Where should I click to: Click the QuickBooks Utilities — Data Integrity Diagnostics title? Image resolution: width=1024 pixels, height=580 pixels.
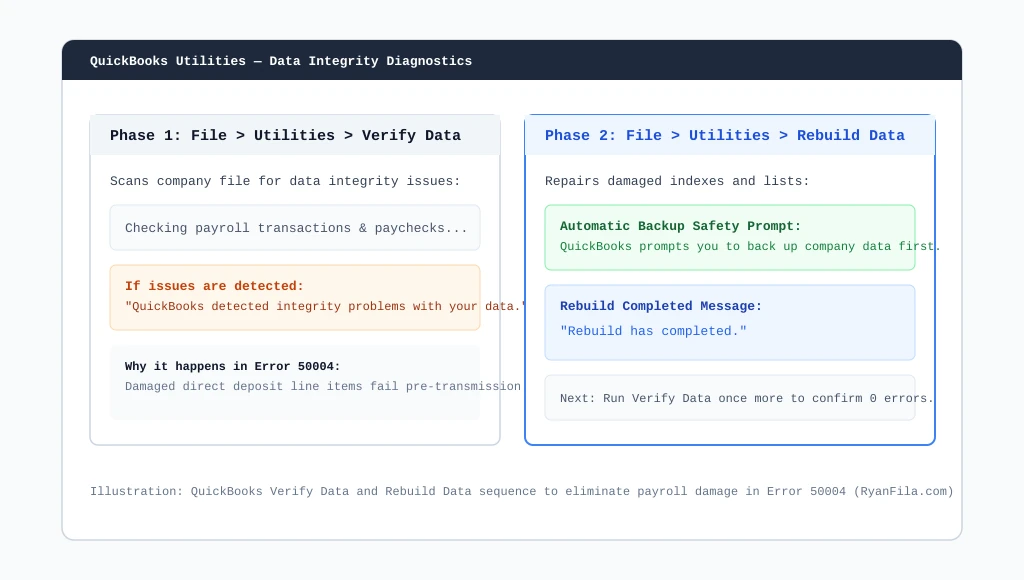[281, 61]
